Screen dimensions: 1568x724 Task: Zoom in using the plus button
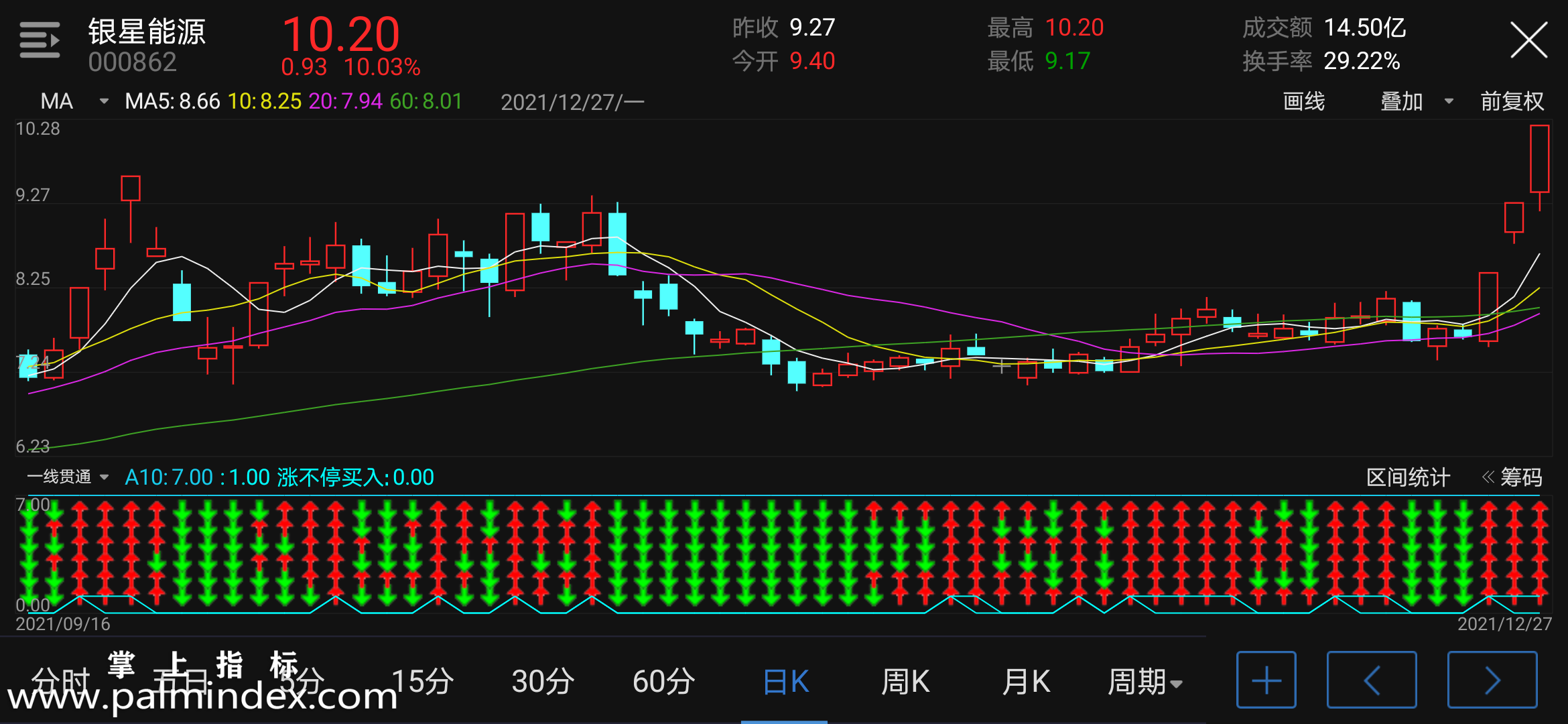click(1266, 680)
